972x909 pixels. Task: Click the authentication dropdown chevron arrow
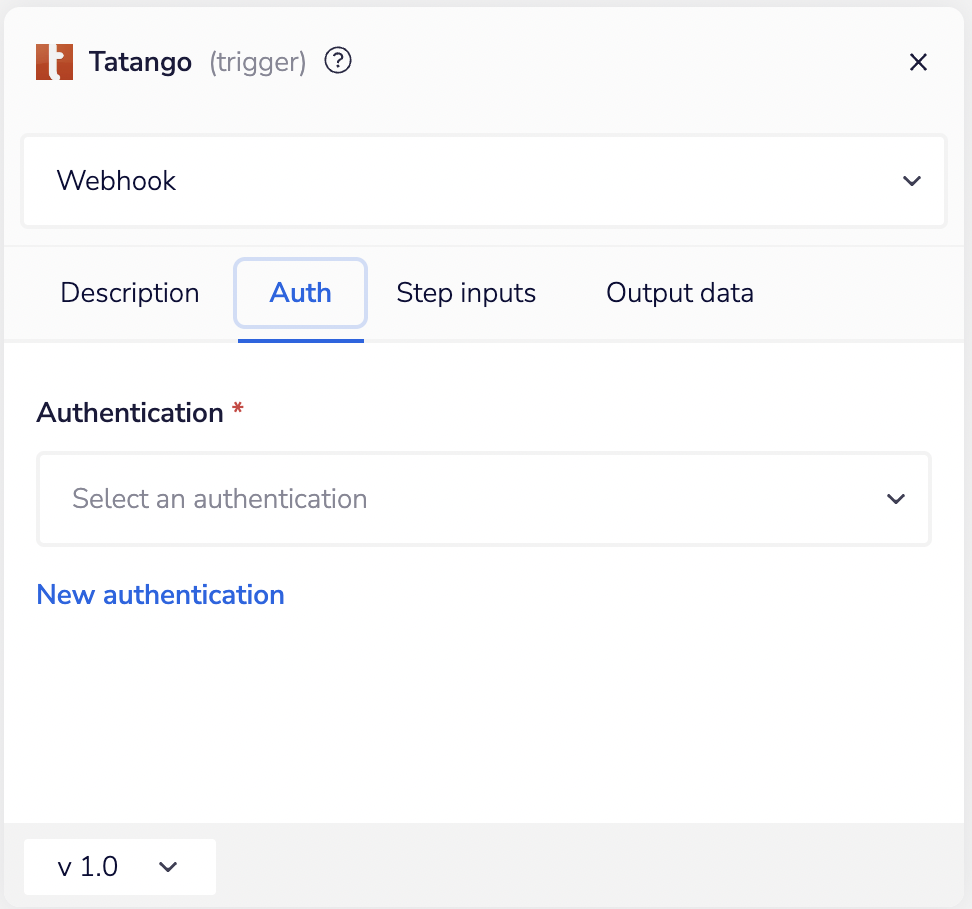click(896, 499)
